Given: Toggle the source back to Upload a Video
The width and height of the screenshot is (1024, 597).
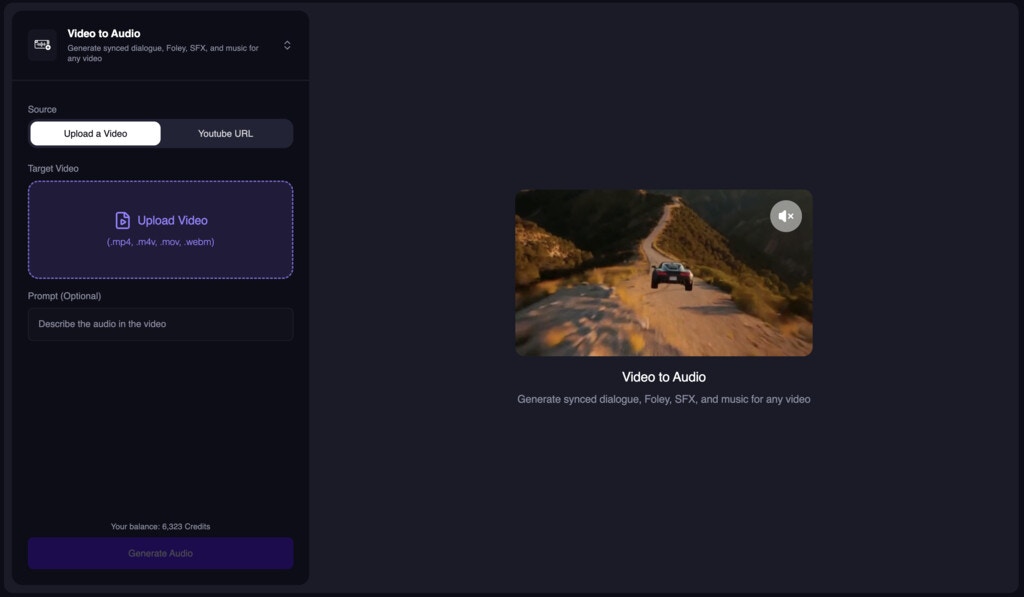Looking at the screenshot, I should [95, 132].
